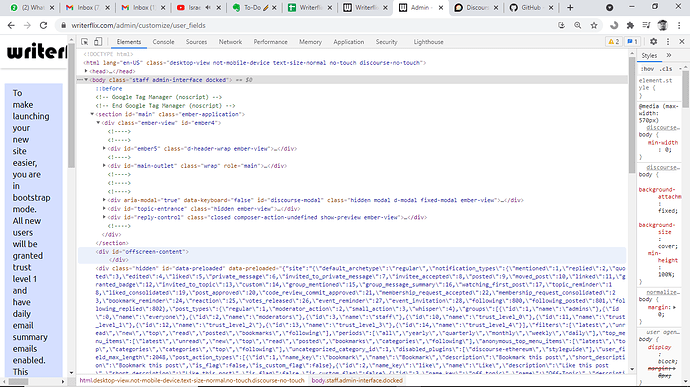Close the DevTools panel

(682, 41)
